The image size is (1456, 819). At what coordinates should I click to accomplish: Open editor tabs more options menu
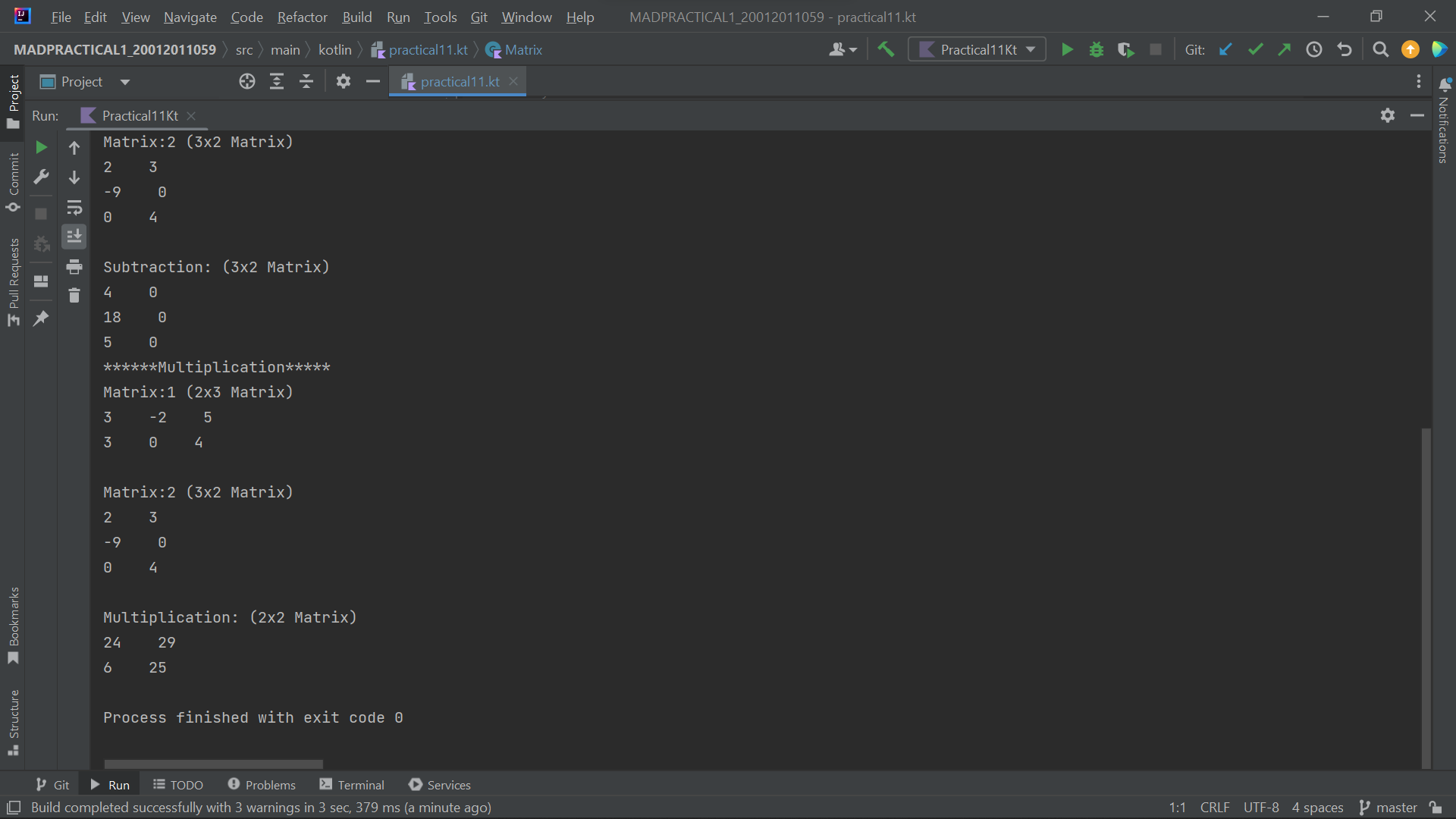pos(1419,82)
